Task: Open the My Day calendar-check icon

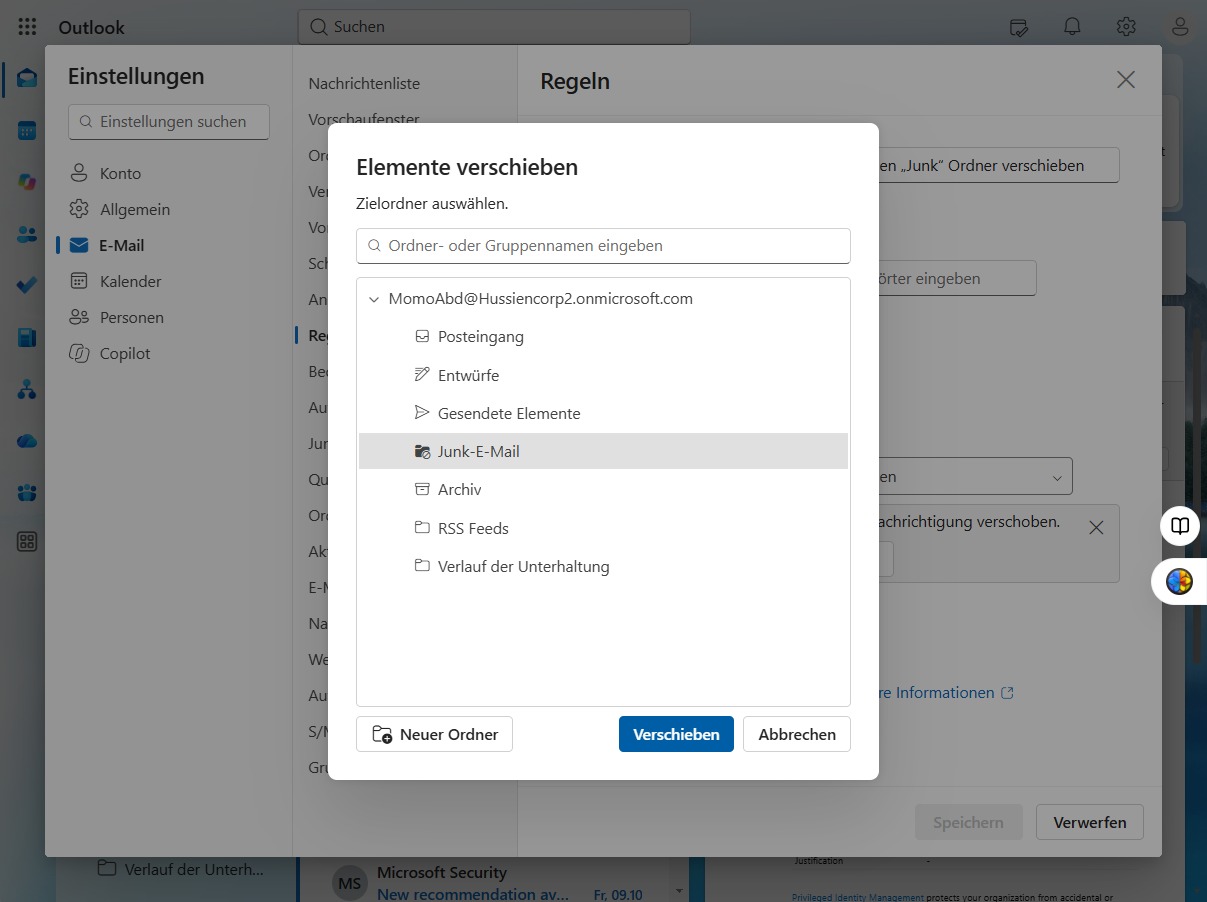Action: (x=1019, y=27)
